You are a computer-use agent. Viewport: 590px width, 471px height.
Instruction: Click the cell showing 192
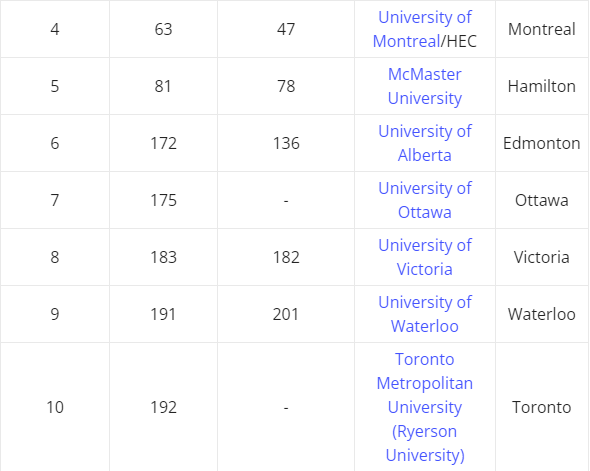point(163,407)
